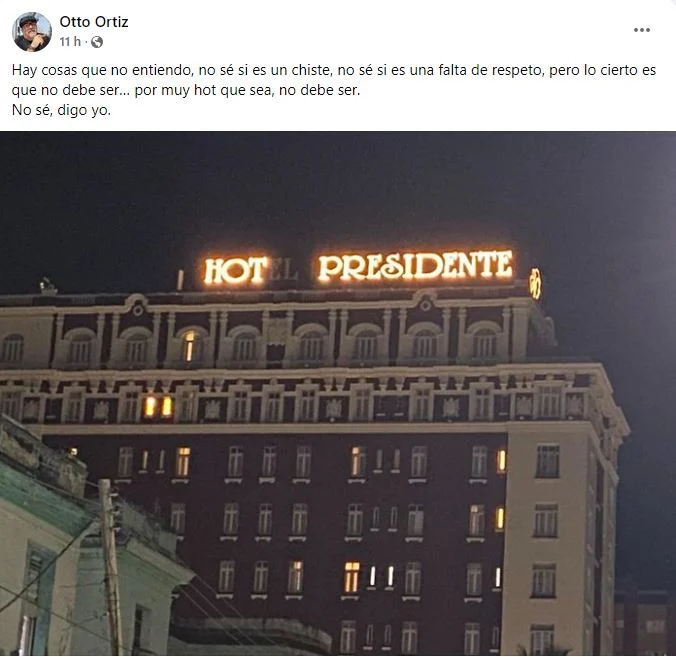Click the wooden utility pole in photo

111,567
